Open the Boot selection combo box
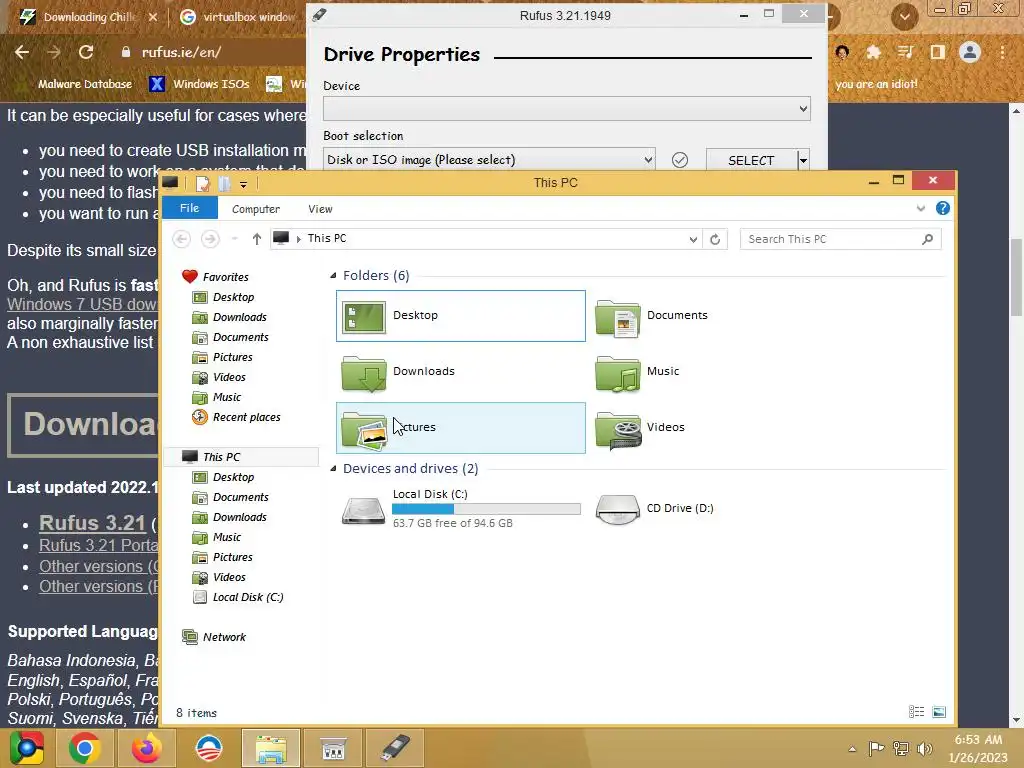Screen dimensions: 1024x768 [x=489, y=160]
